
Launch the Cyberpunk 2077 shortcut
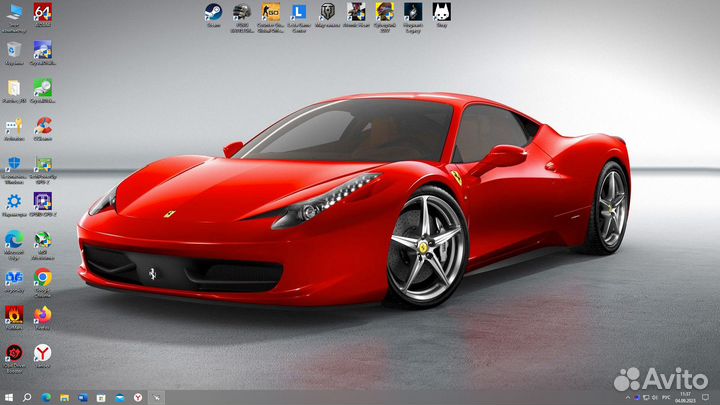(385, 18)
